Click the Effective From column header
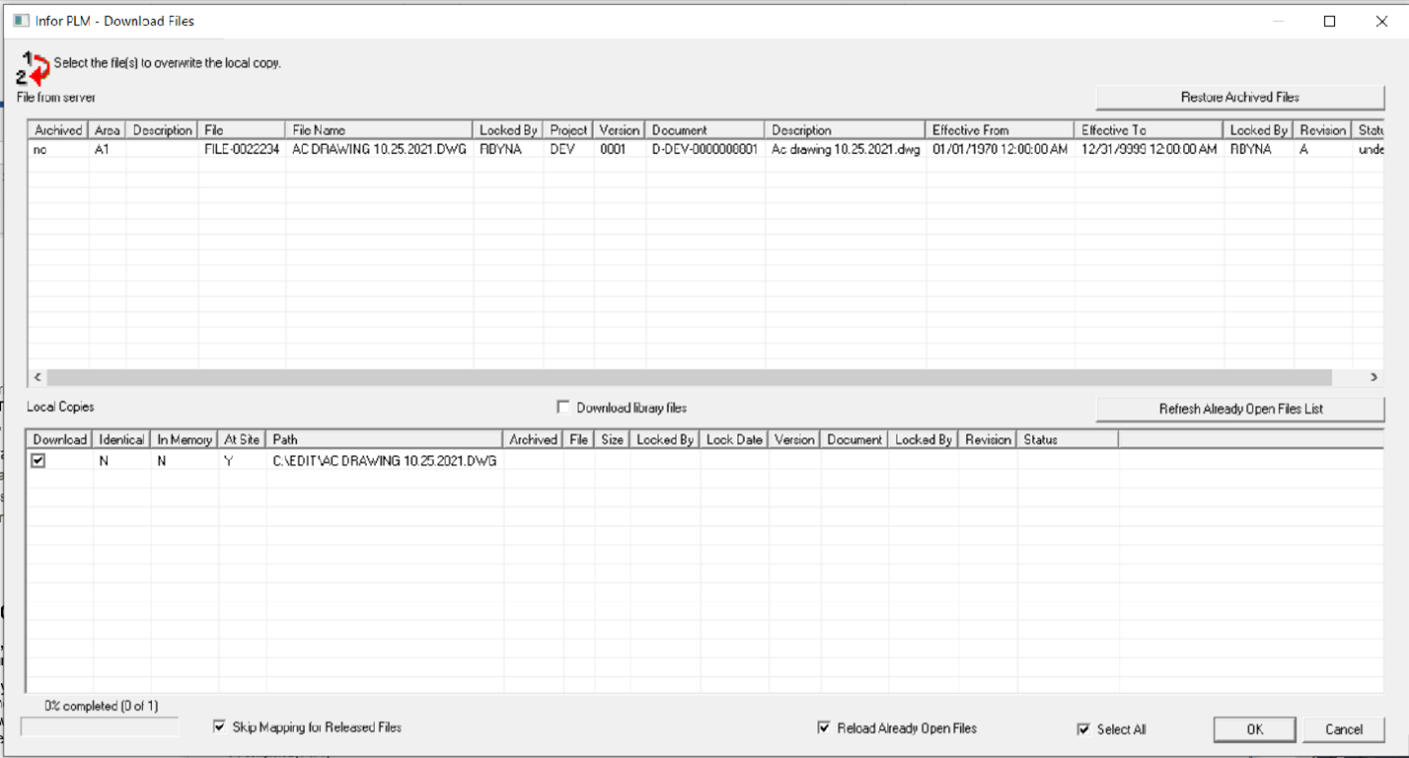 point(998,130)
